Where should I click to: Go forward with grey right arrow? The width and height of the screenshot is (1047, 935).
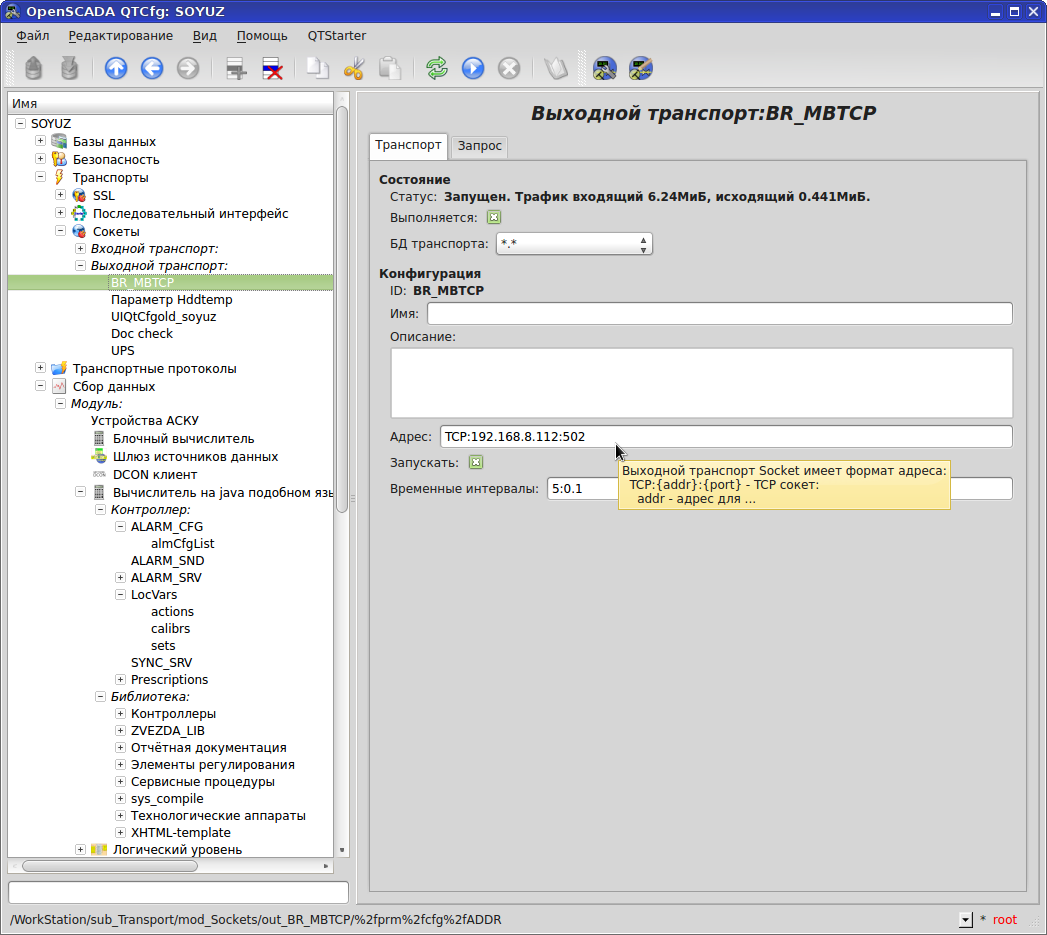pyautogui.click(x=188, y=68)
